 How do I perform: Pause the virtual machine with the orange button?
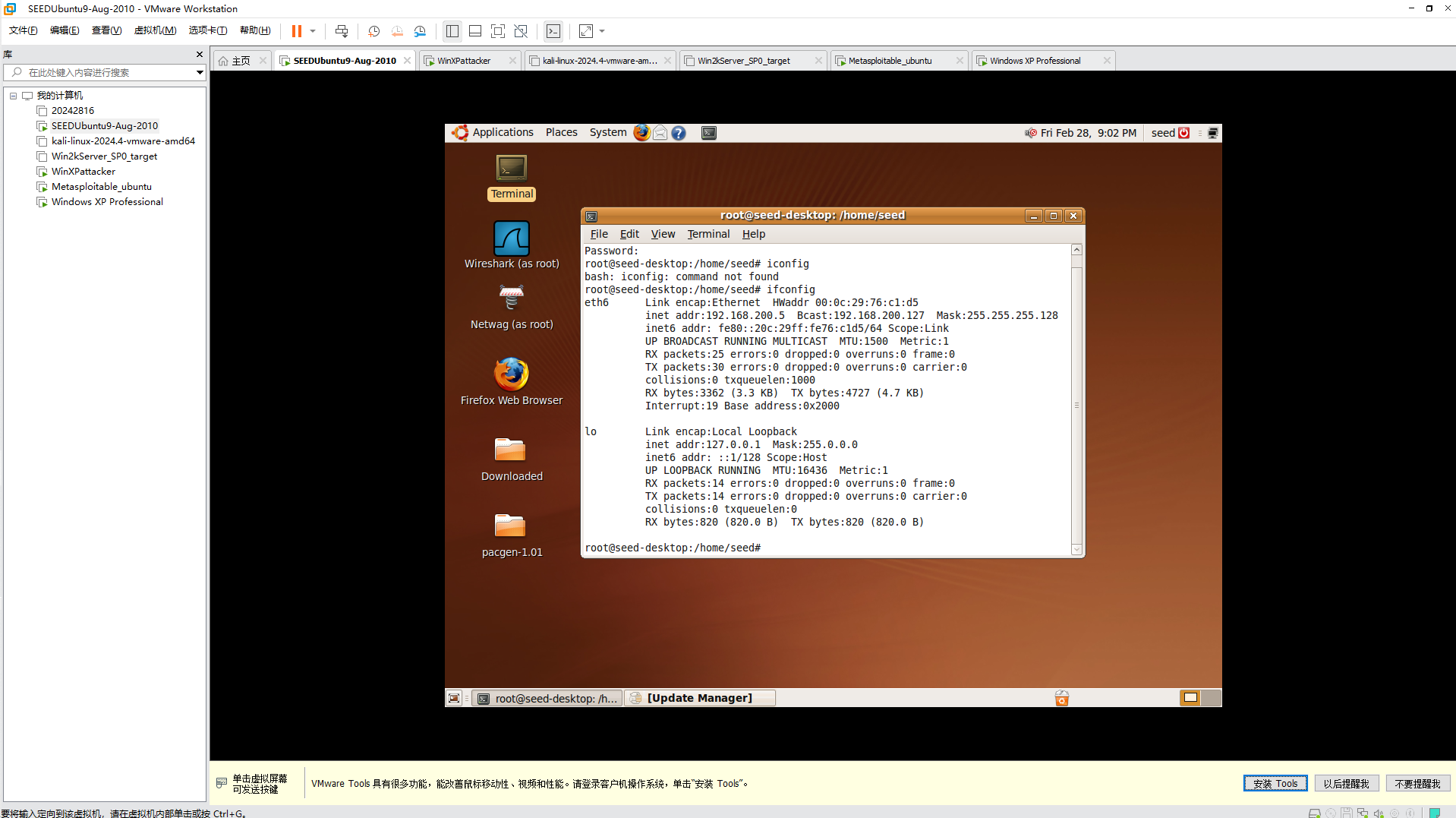pyautogui.click(x=297, y=31)
